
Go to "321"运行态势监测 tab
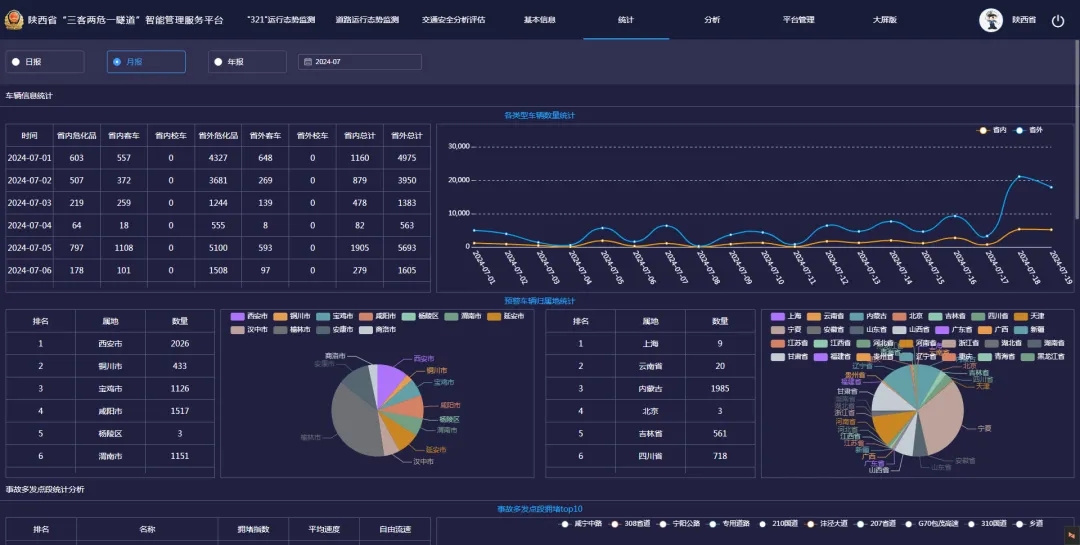(x=281, y=20)
